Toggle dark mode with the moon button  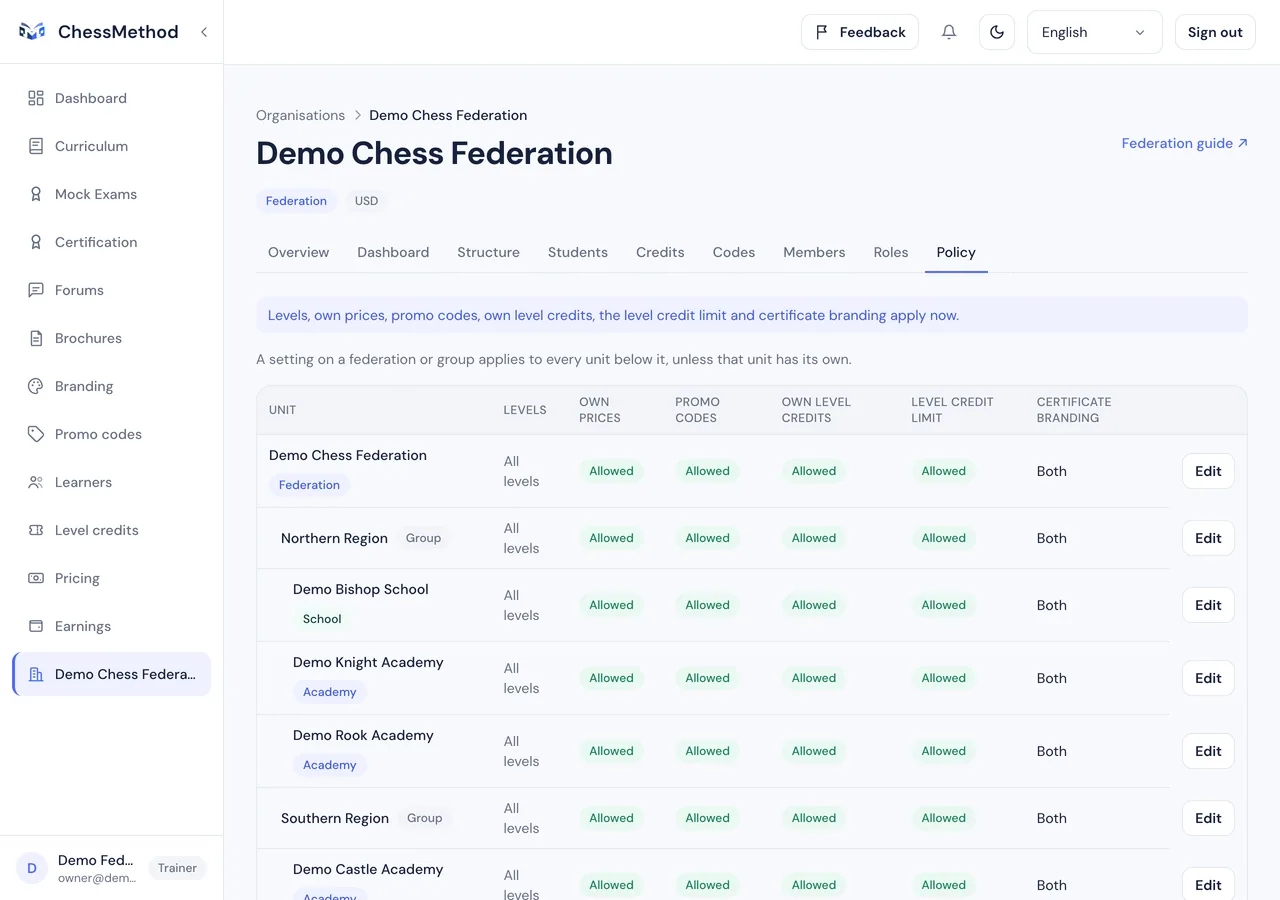click(997, 32)
